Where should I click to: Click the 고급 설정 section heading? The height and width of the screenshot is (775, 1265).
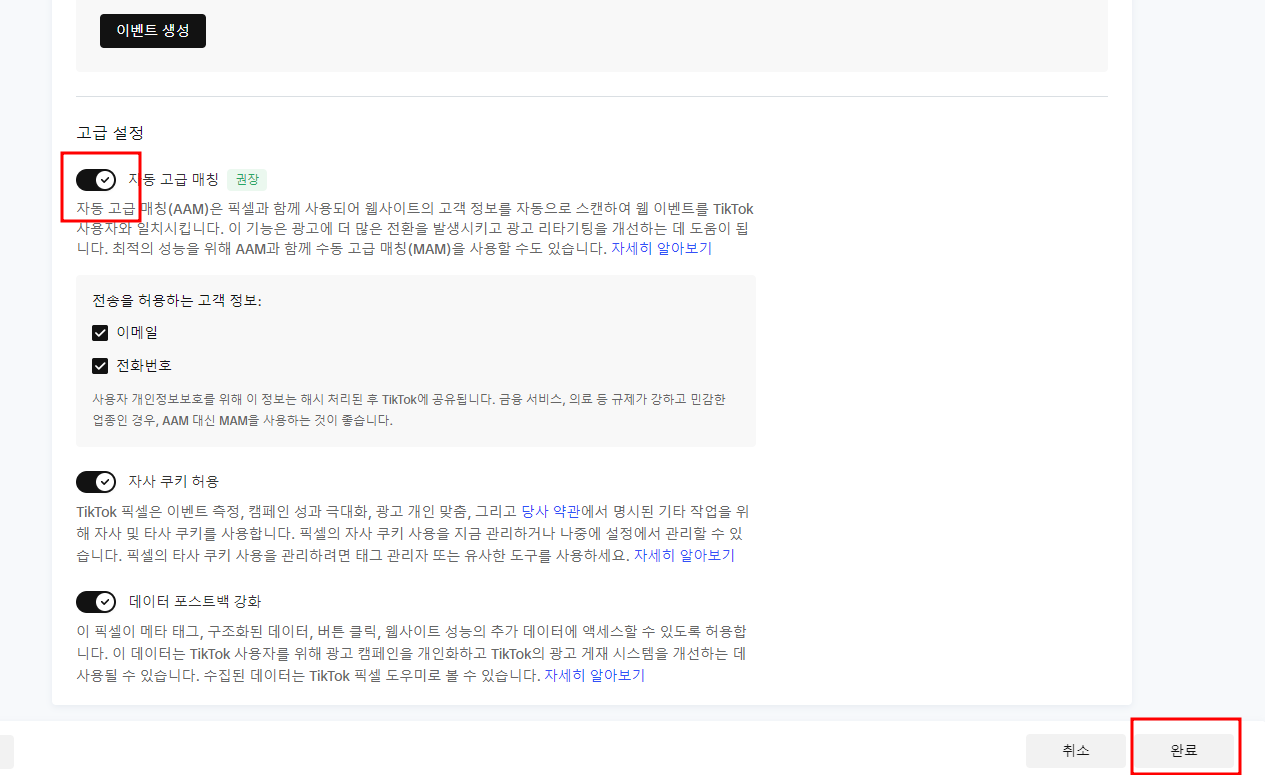(x=110, y=133)
